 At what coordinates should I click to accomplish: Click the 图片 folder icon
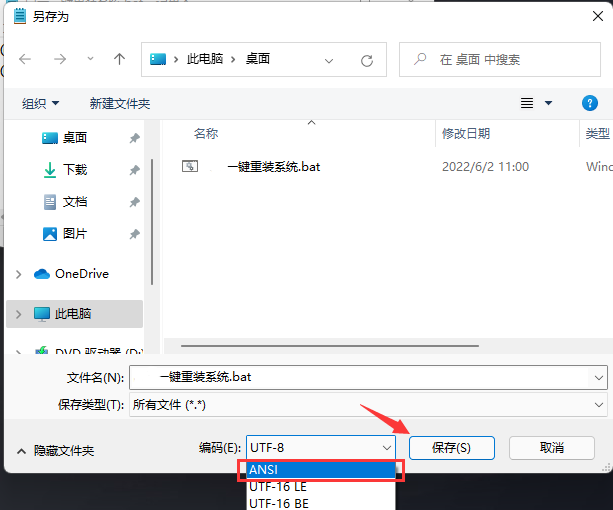pos(50,234)
